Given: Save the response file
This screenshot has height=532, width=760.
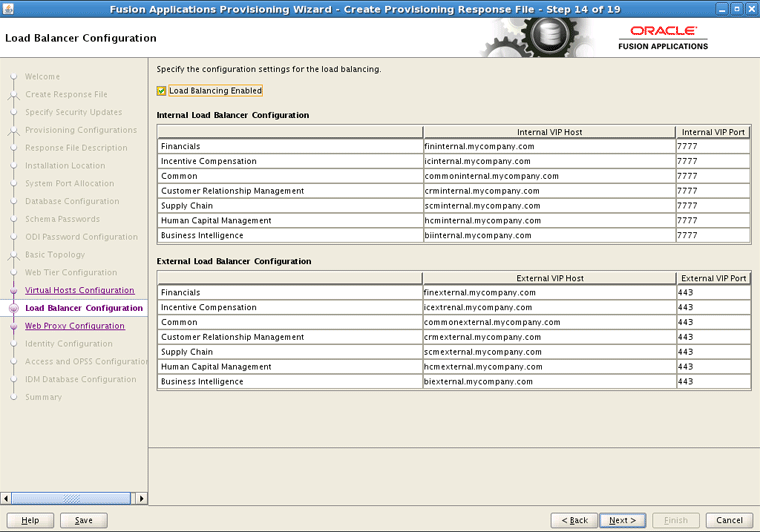Looking at the screenshot, I should pos(83,520).
